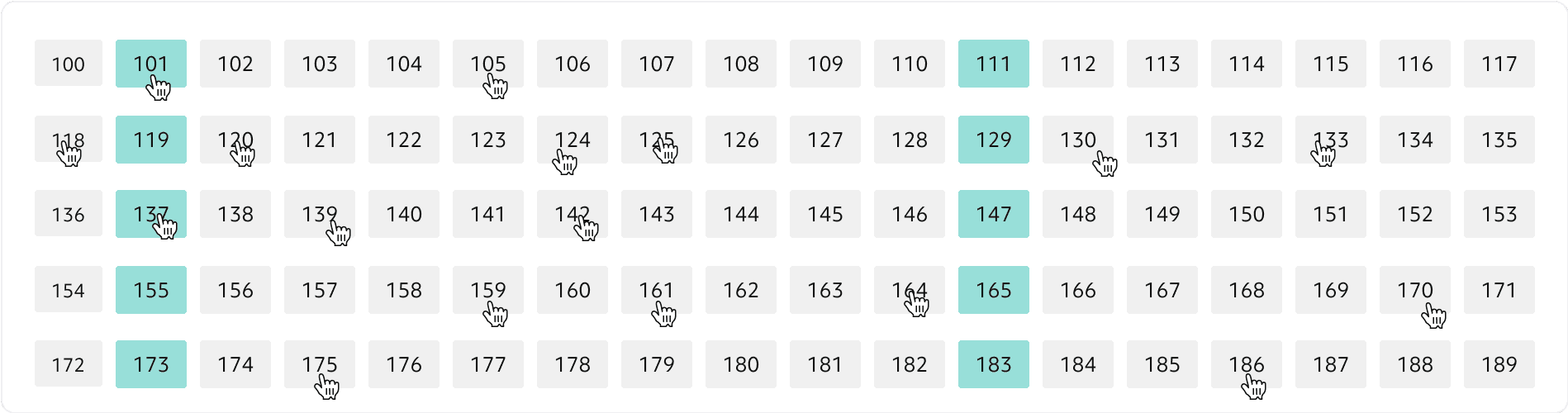The width and height of the screenshot is (1568, 413).
Task: Click the cell labeled 172
Action: pos(68,364)
